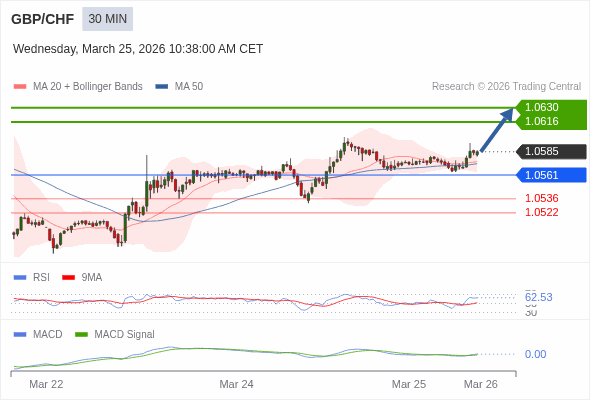Click the 1.0585 current price tag
This screenshot has height=400, width=590.
click(552, 151)
